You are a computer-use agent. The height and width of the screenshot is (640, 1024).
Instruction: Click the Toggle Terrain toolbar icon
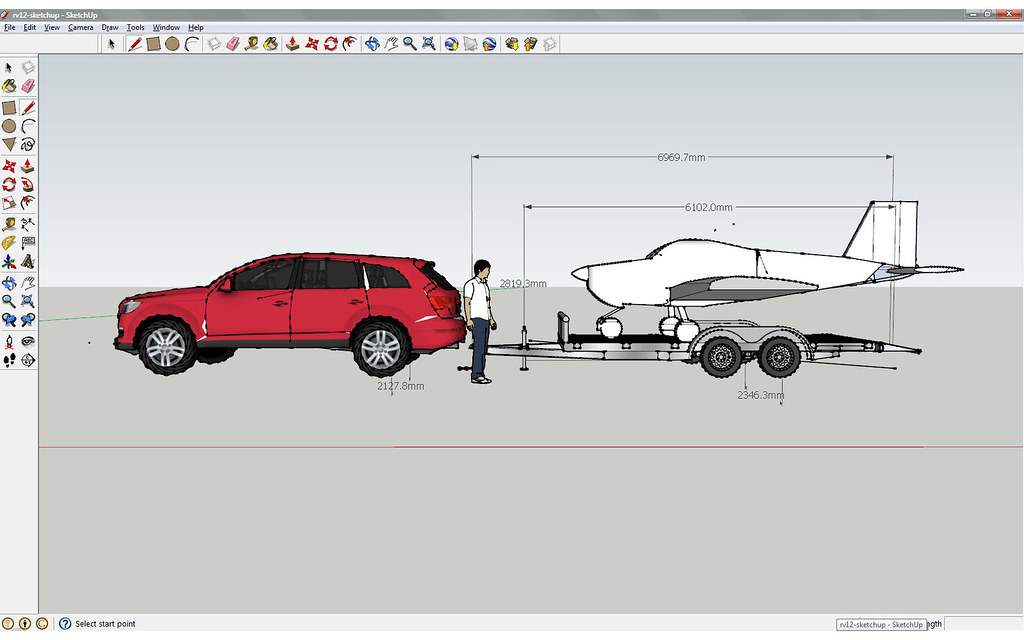click(470, 44)
